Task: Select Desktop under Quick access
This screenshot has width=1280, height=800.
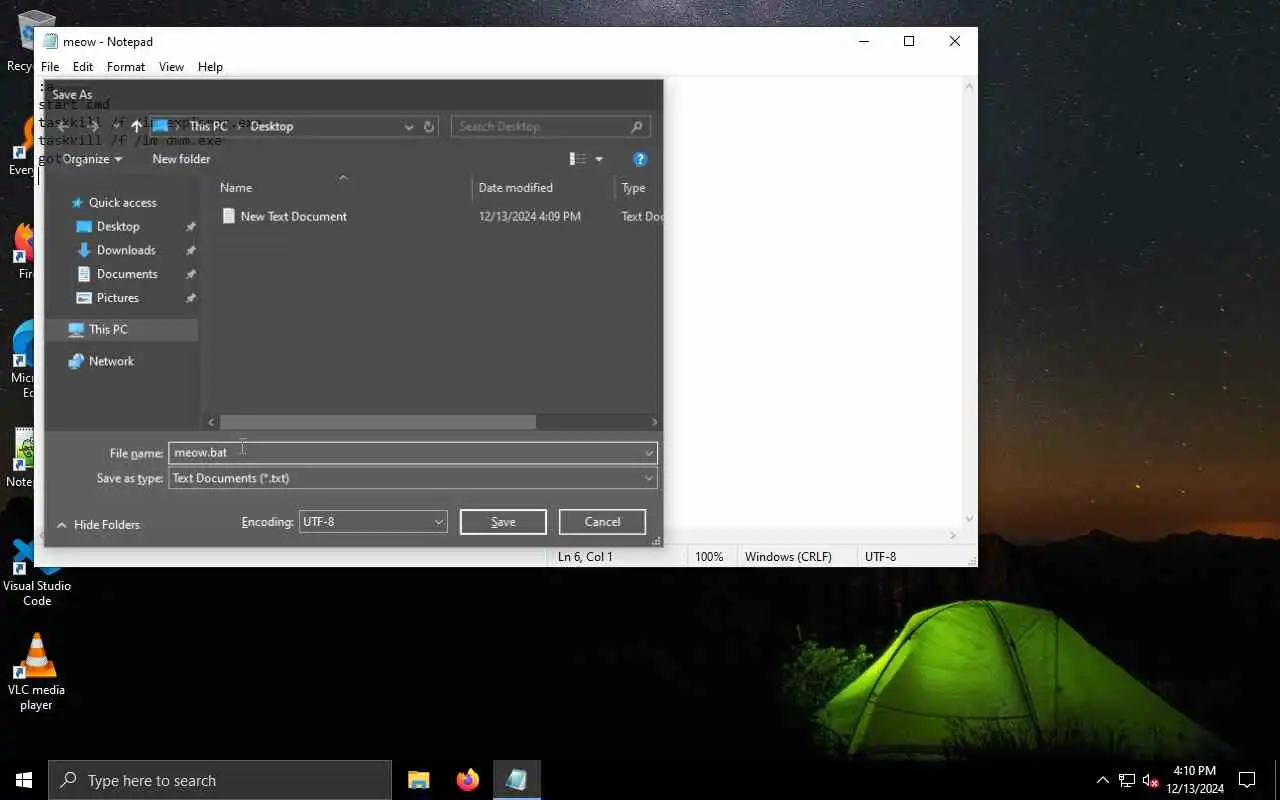Action: coord(117,226)
